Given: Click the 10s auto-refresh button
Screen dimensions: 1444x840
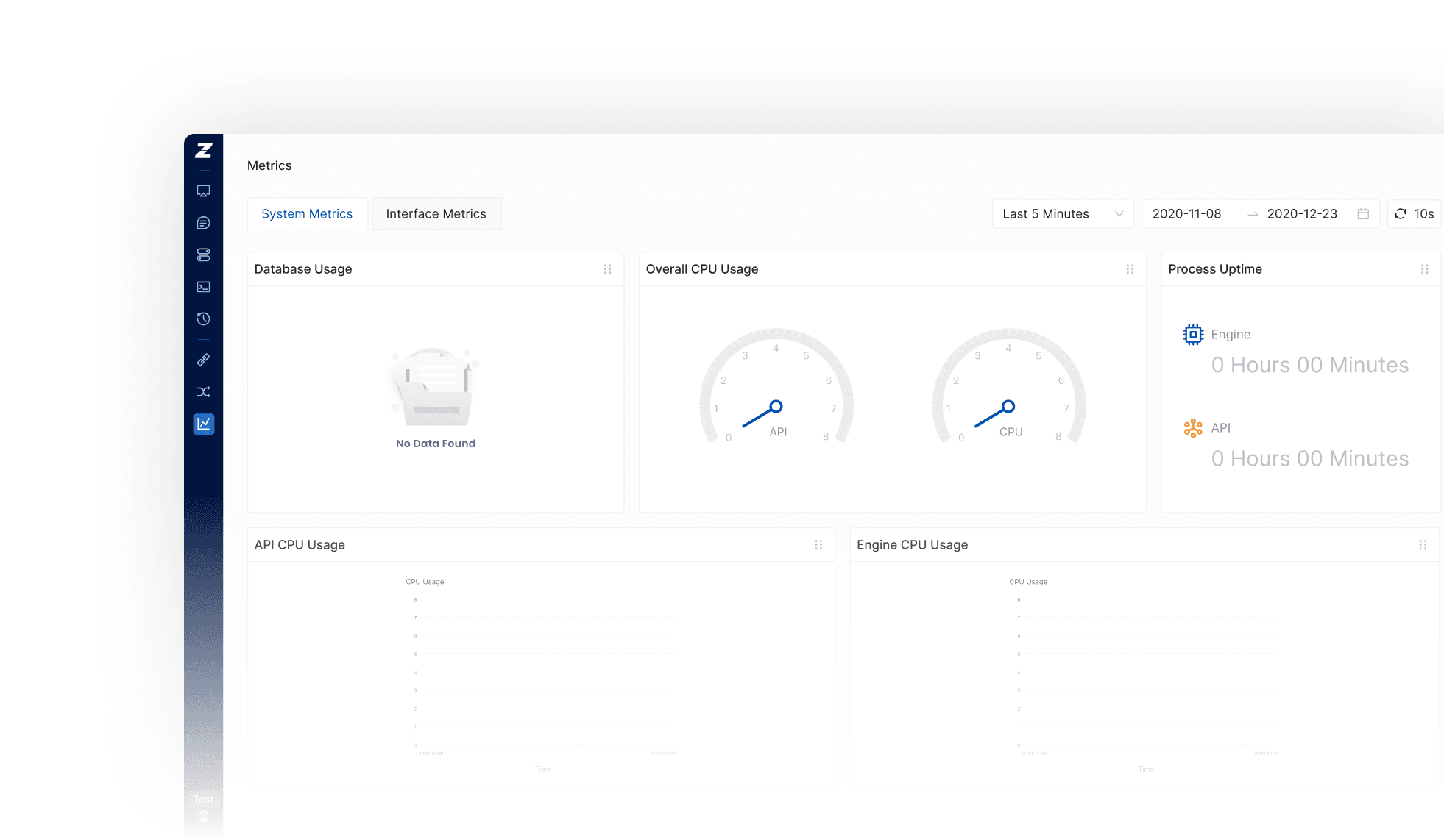Looking at the screenshot, I should pyautogui.click(x=1414, y=214).
